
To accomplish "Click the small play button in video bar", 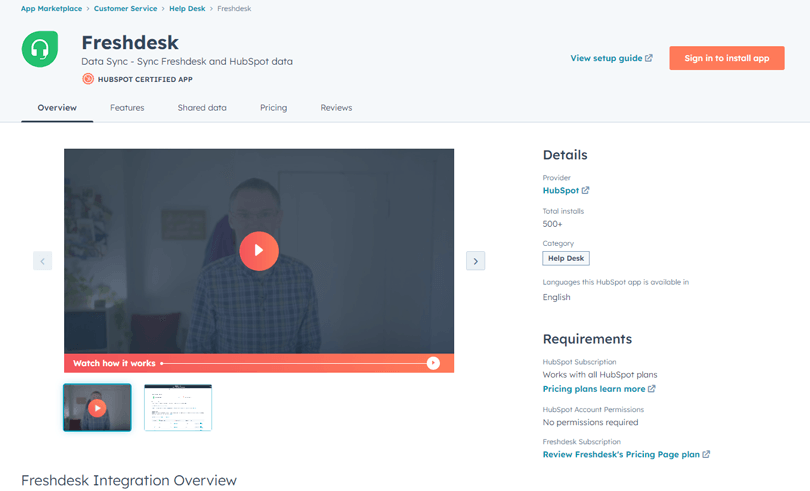I will tap(433, 363).
